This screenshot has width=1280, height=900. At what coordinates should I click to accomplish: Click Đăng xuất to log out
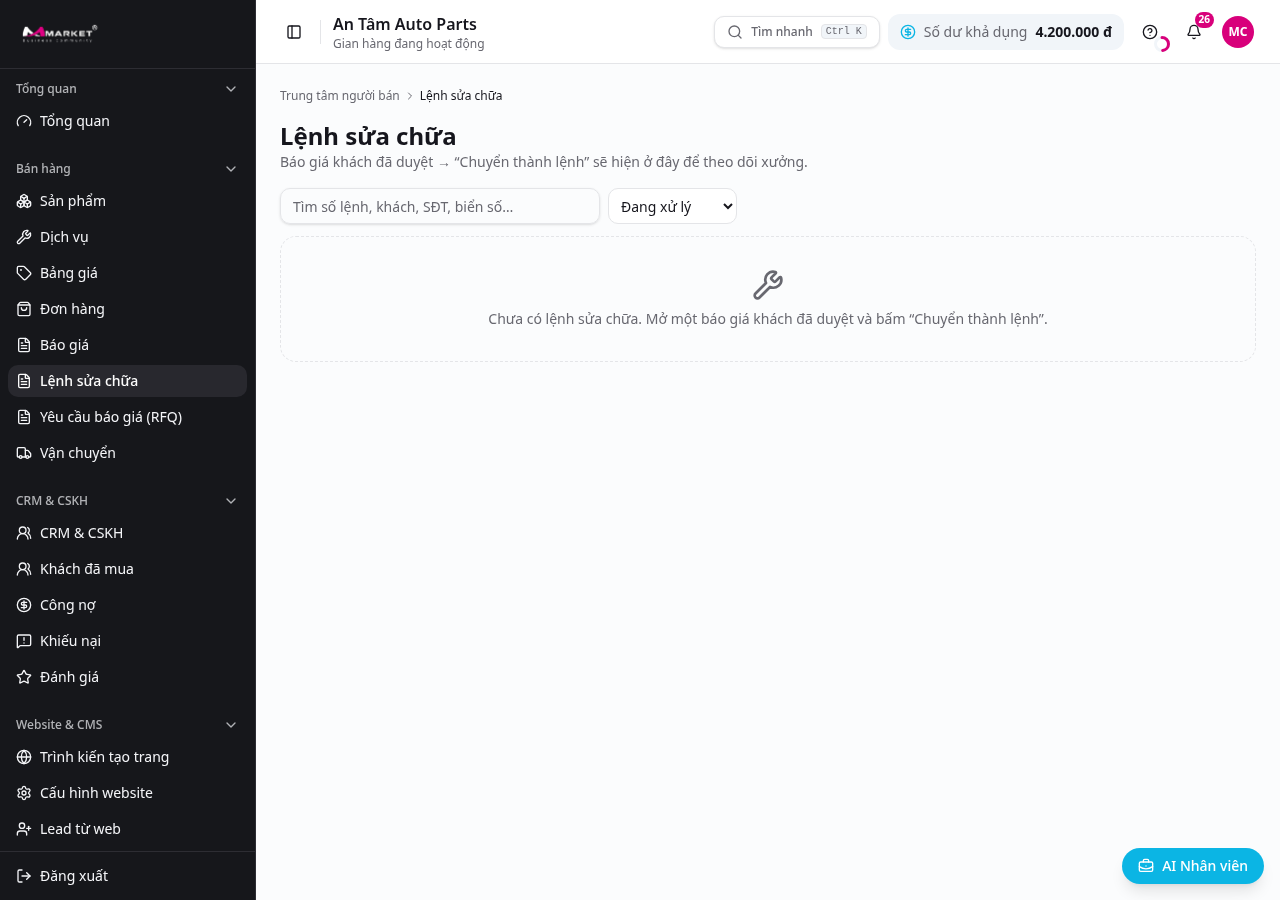[127, 876]
